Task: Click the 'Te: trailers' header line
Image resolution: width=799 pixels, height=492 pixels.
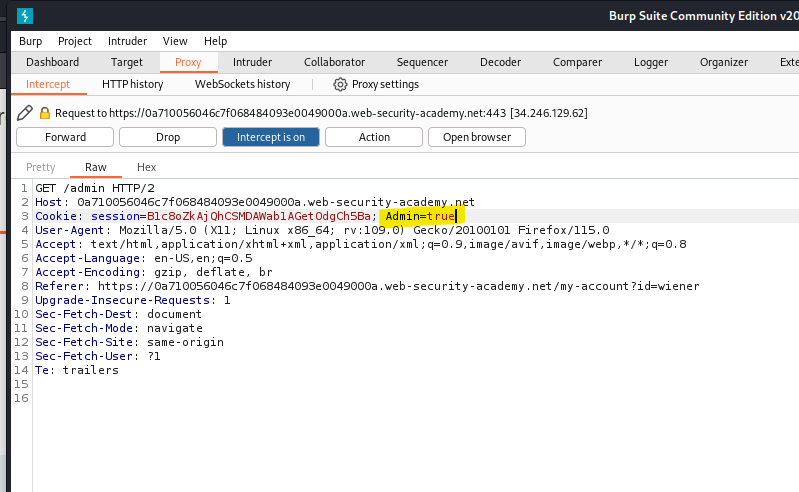Action: point(76,370)
